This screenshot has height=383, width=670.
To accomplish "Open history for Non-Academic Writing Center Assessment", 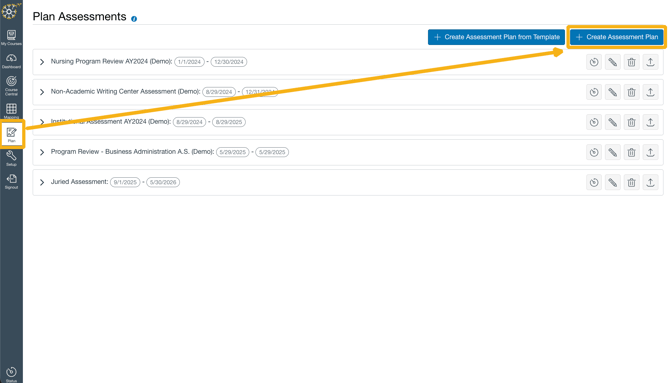I will [594, 92].
